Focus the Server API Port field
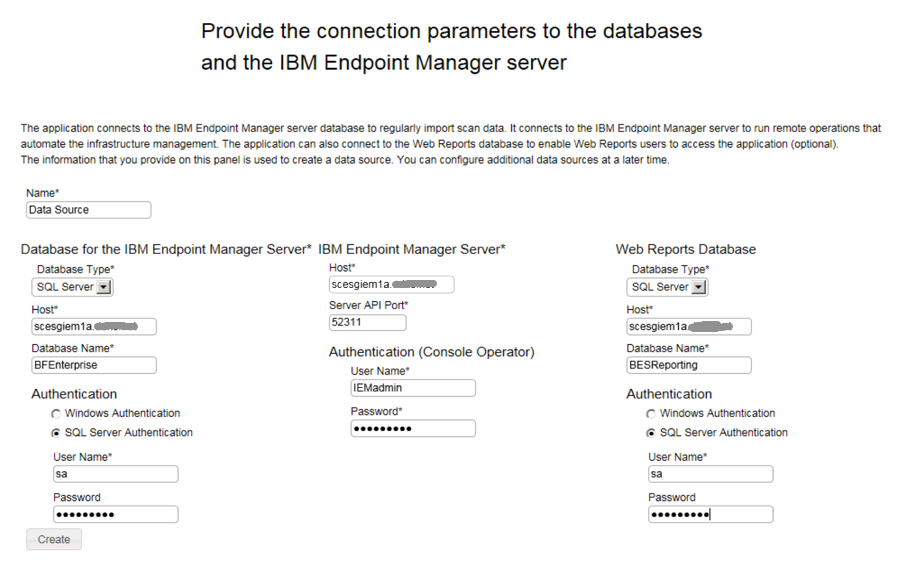The width and height of the screenshot is (923, 573). pyautogui.click(x=367, y=323)
